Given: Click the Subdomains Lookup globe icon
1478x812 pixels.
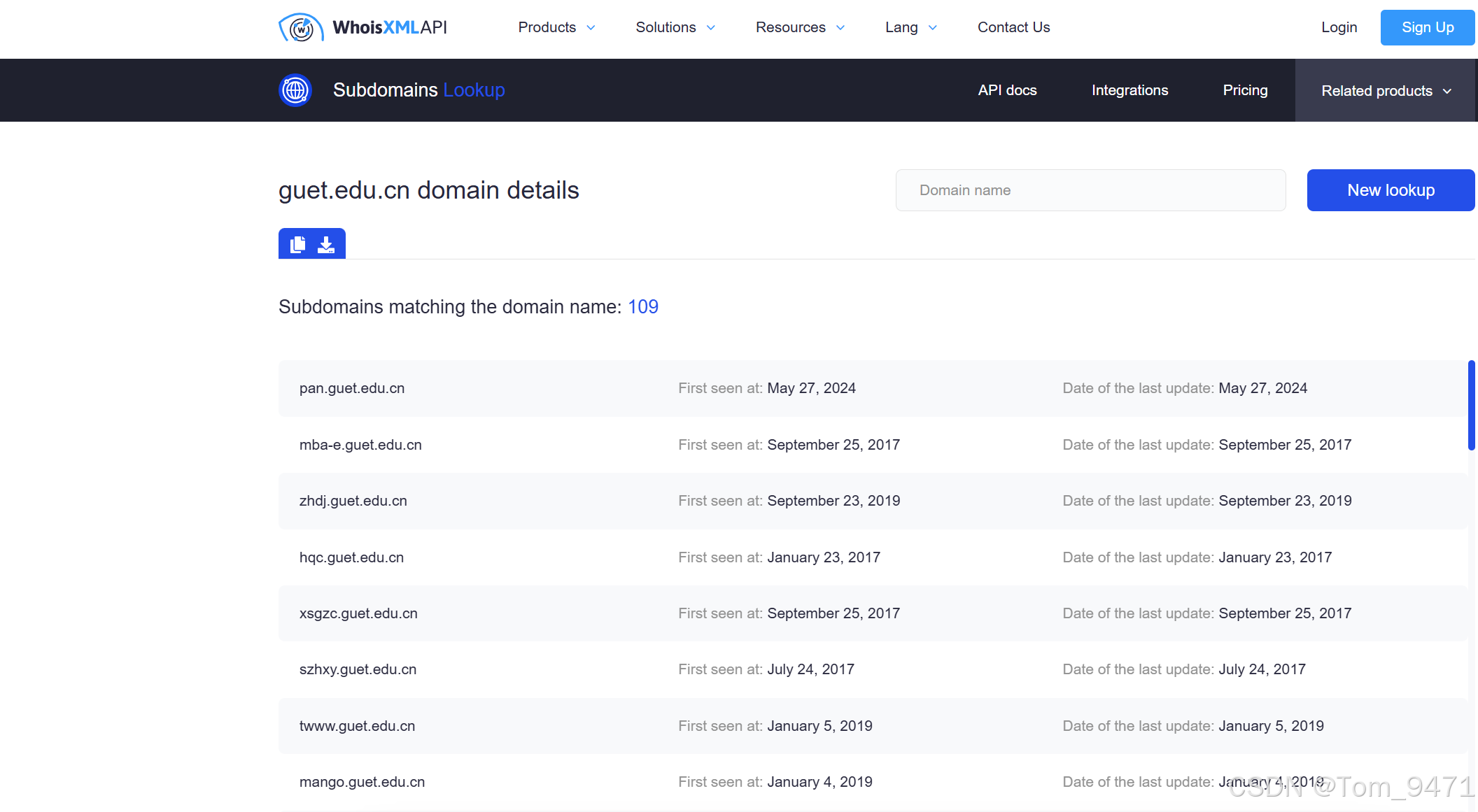Looking at the screenshot, I should 295,90.
